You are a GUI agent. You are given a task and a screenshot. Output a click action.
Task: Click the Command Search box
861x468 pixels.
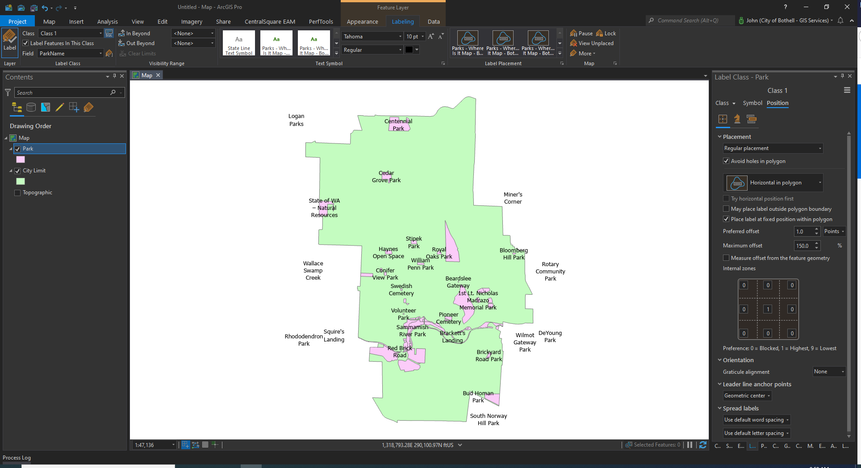[x=690, y=20]
